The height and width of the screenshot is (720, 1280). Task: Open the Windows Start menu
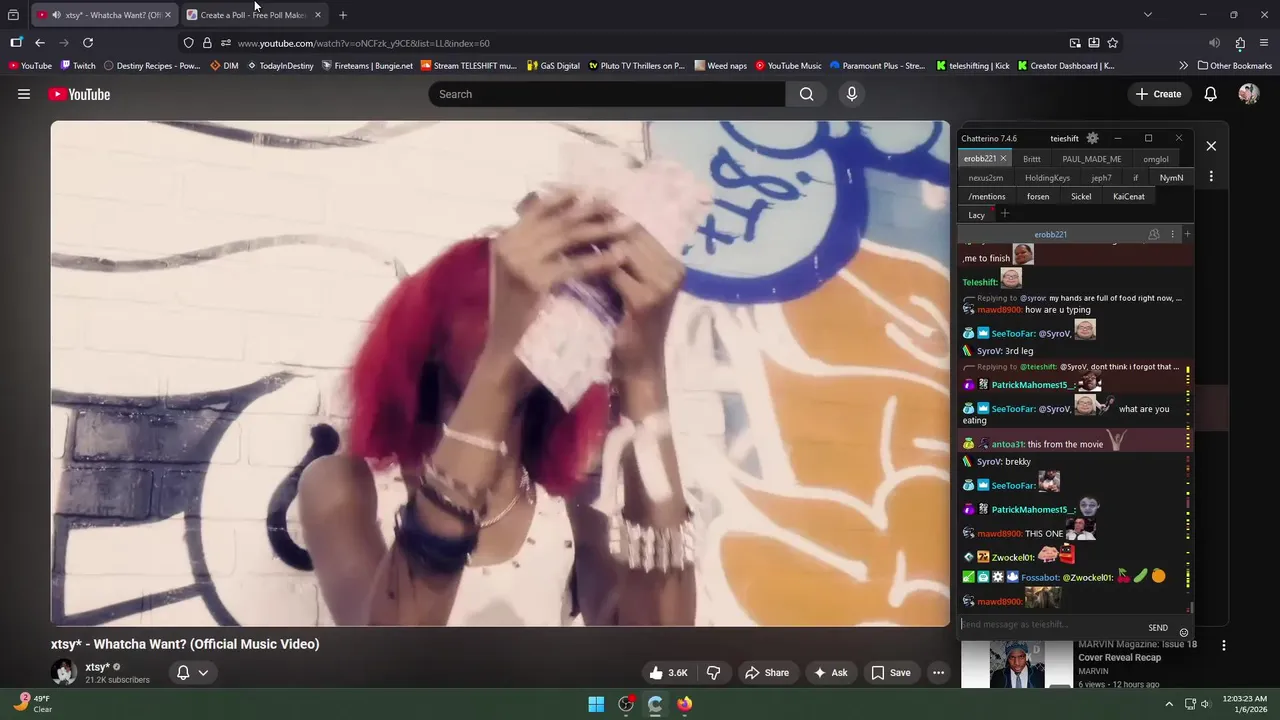pyautogui.click(x=596, y=704)
